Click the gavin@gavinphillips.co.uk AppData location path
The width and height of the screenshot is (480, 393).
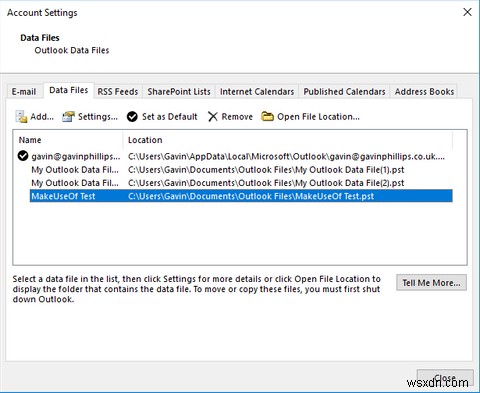(x=286, y=156)
